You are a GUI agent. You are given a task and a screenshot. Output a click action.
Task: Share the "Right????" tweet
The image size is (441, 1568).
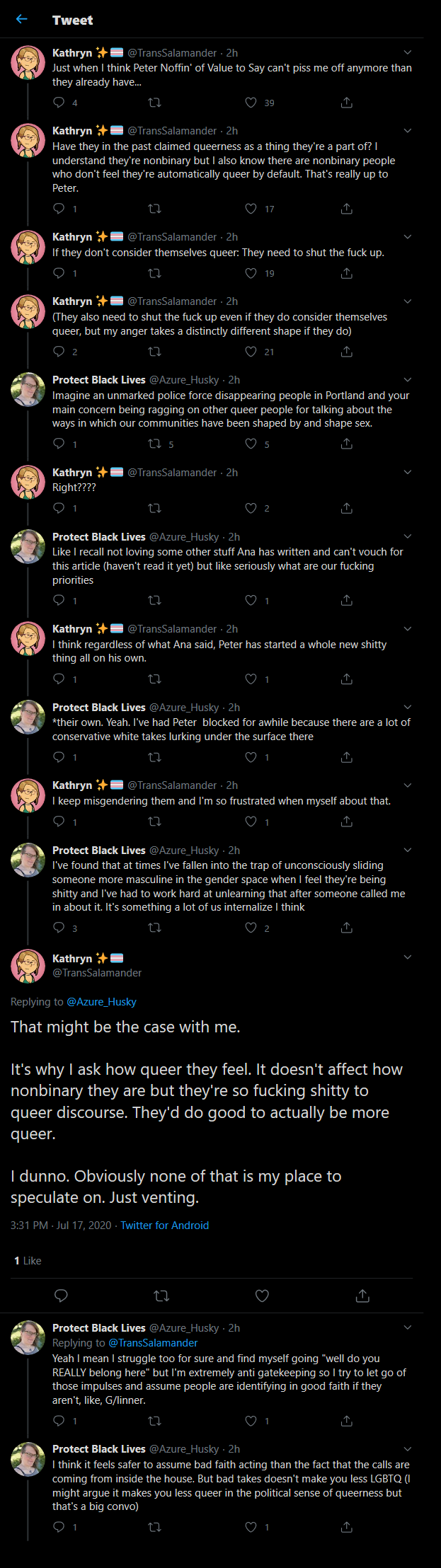click(346, 508)
